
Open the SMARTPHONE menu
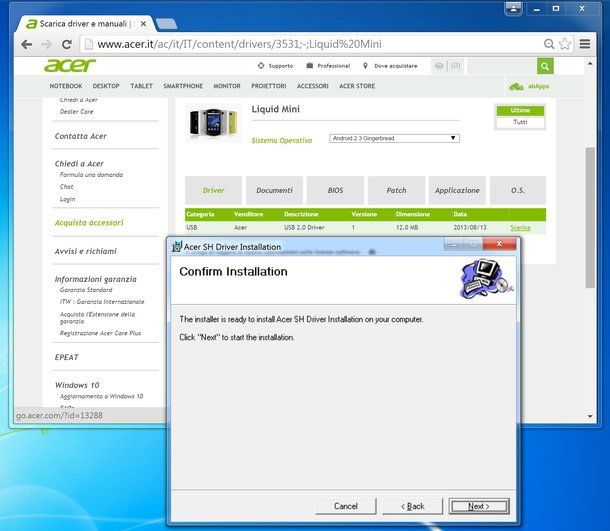183,86
